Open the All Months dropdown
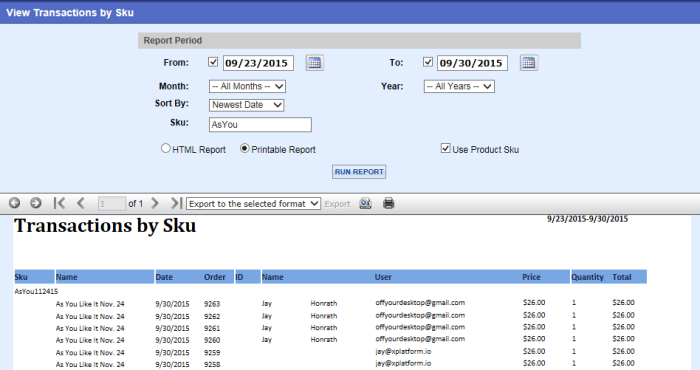The height and width of the screenshot is (370, 700). coord(247,86)
